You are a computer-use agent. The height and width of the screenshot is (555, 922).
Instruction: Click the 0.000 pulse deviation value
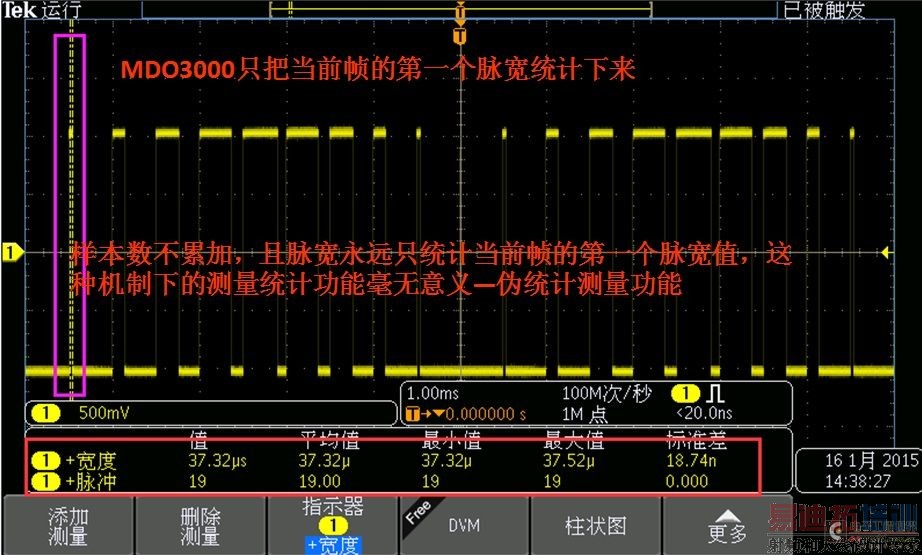pyautogui.click(x=686, y=482)
